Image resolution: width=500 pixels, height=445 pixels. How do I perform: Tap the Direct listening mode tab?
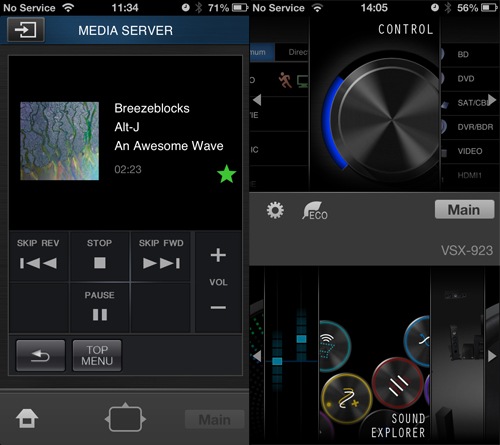click(x=293, y=52)
